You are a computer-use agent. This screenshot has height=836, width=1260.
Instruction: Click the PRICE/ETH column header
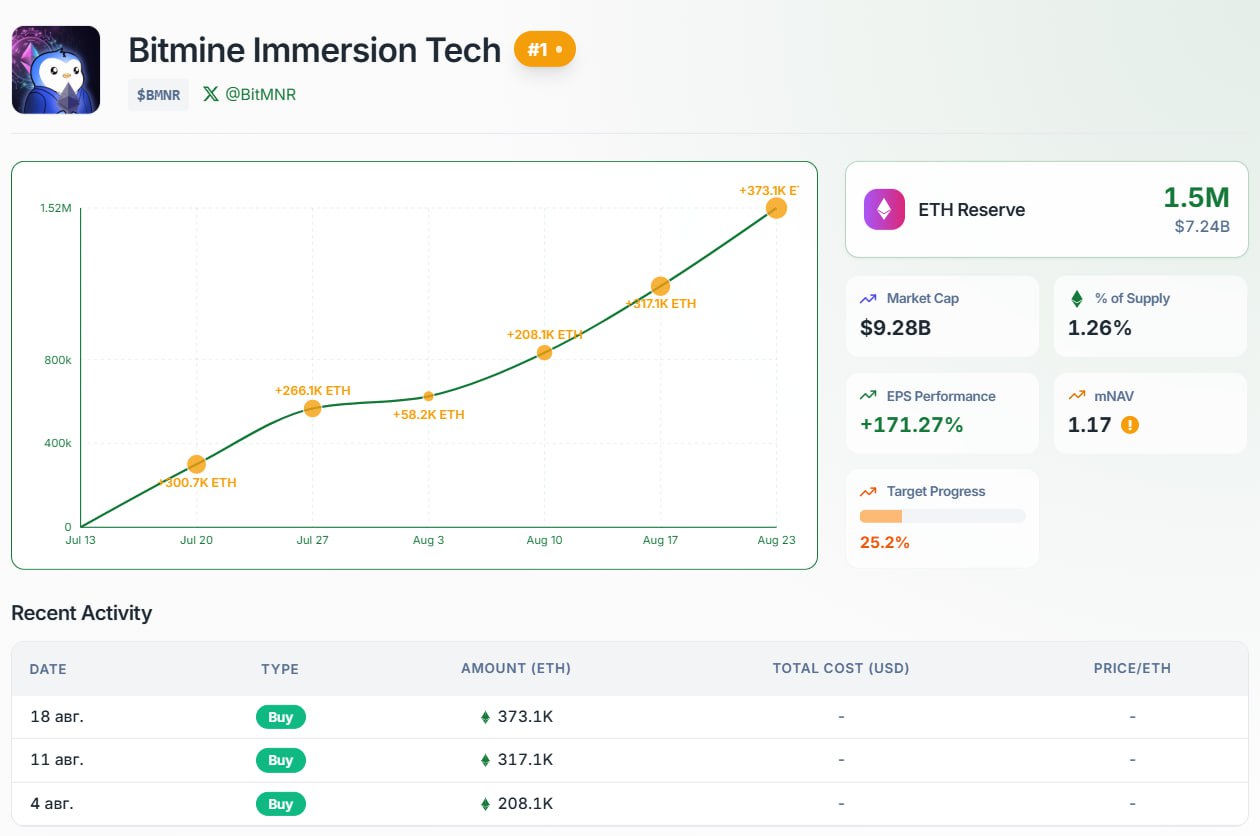[x=1132, y=669]
